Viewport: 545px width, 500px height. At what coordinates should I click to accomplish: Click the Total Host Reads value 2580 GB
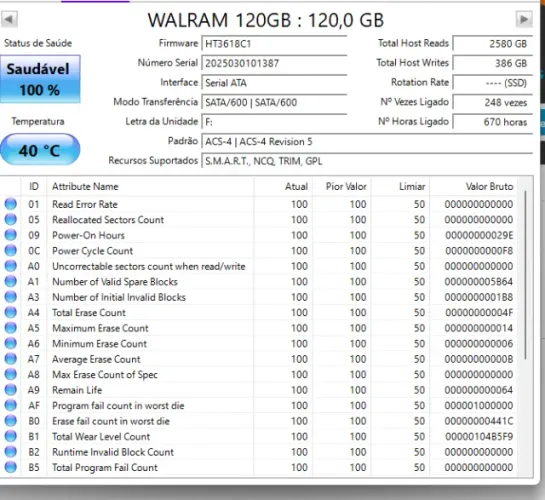click(x=493, y=44)
